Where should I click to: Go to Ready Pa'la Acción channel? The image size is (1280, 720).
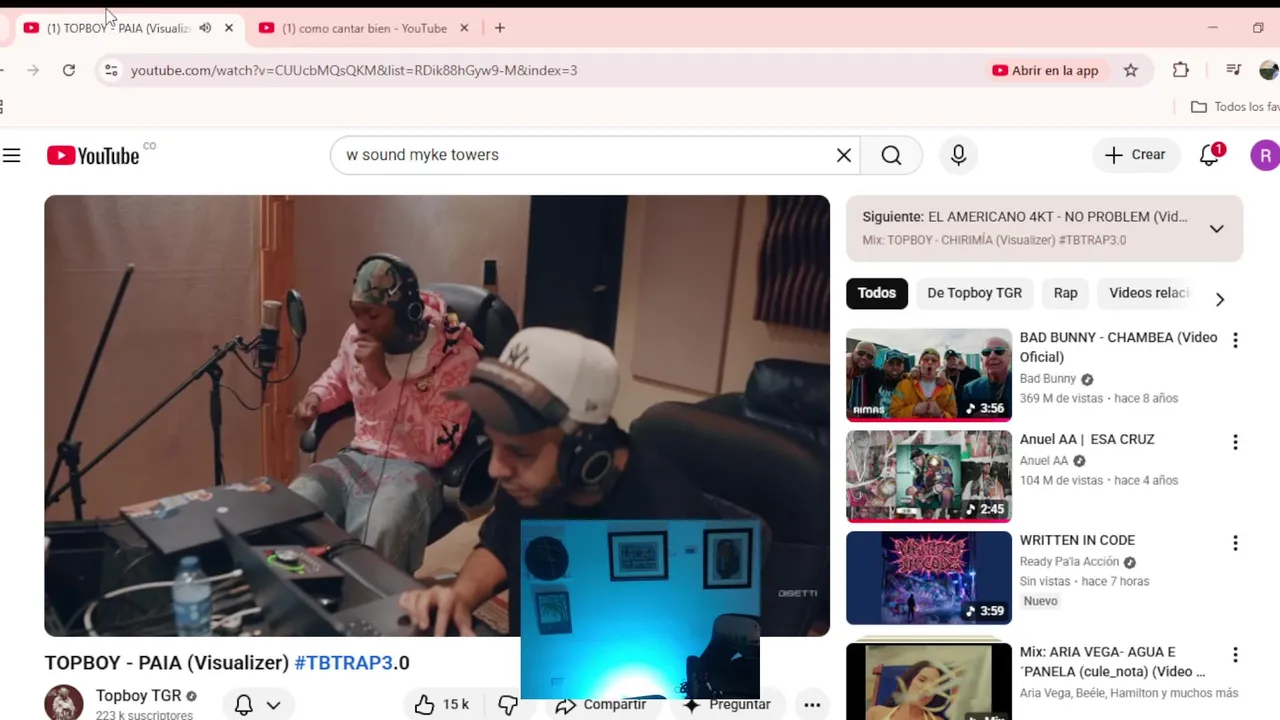click(1069, 562)
